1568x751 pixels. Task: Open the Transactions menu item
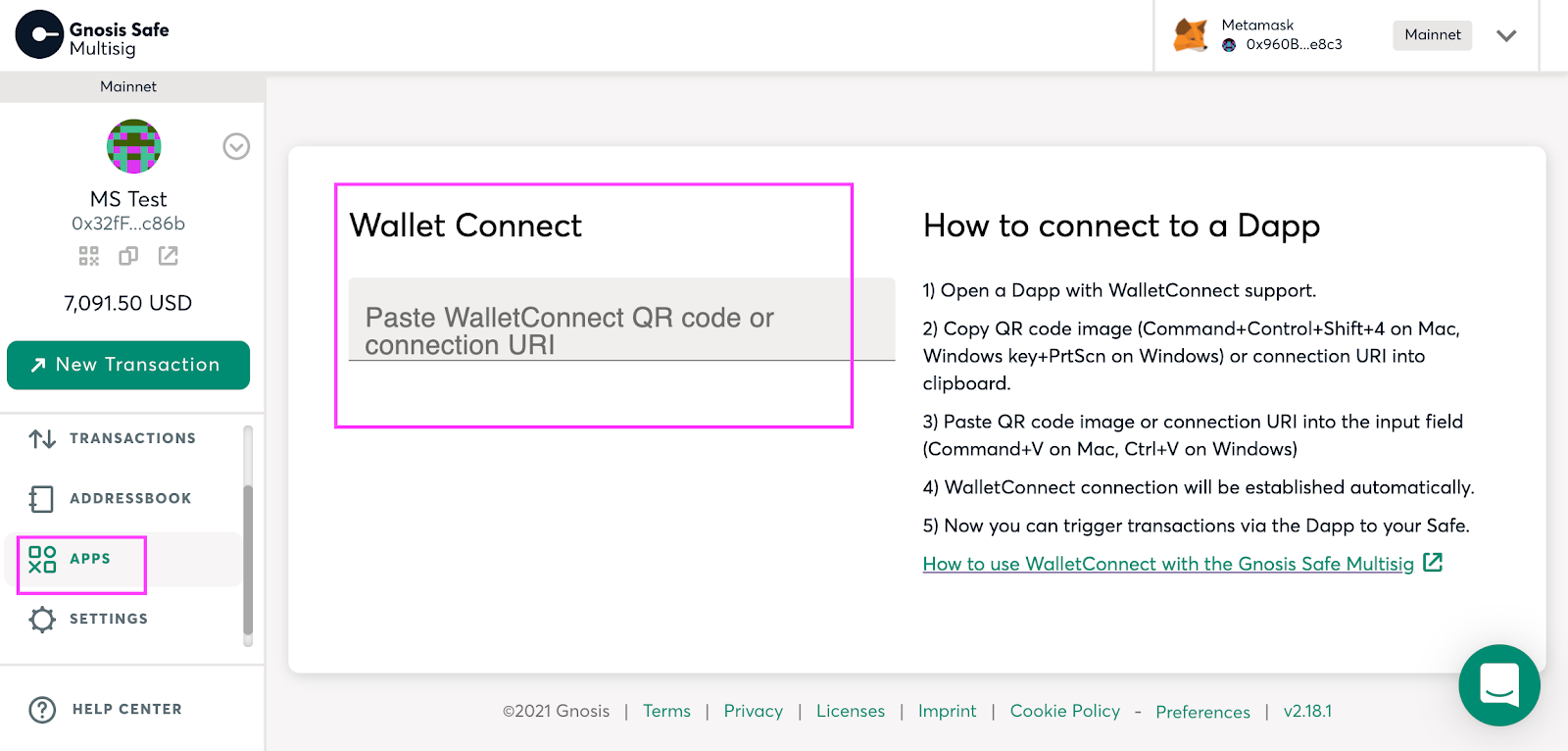coord(122,438)
